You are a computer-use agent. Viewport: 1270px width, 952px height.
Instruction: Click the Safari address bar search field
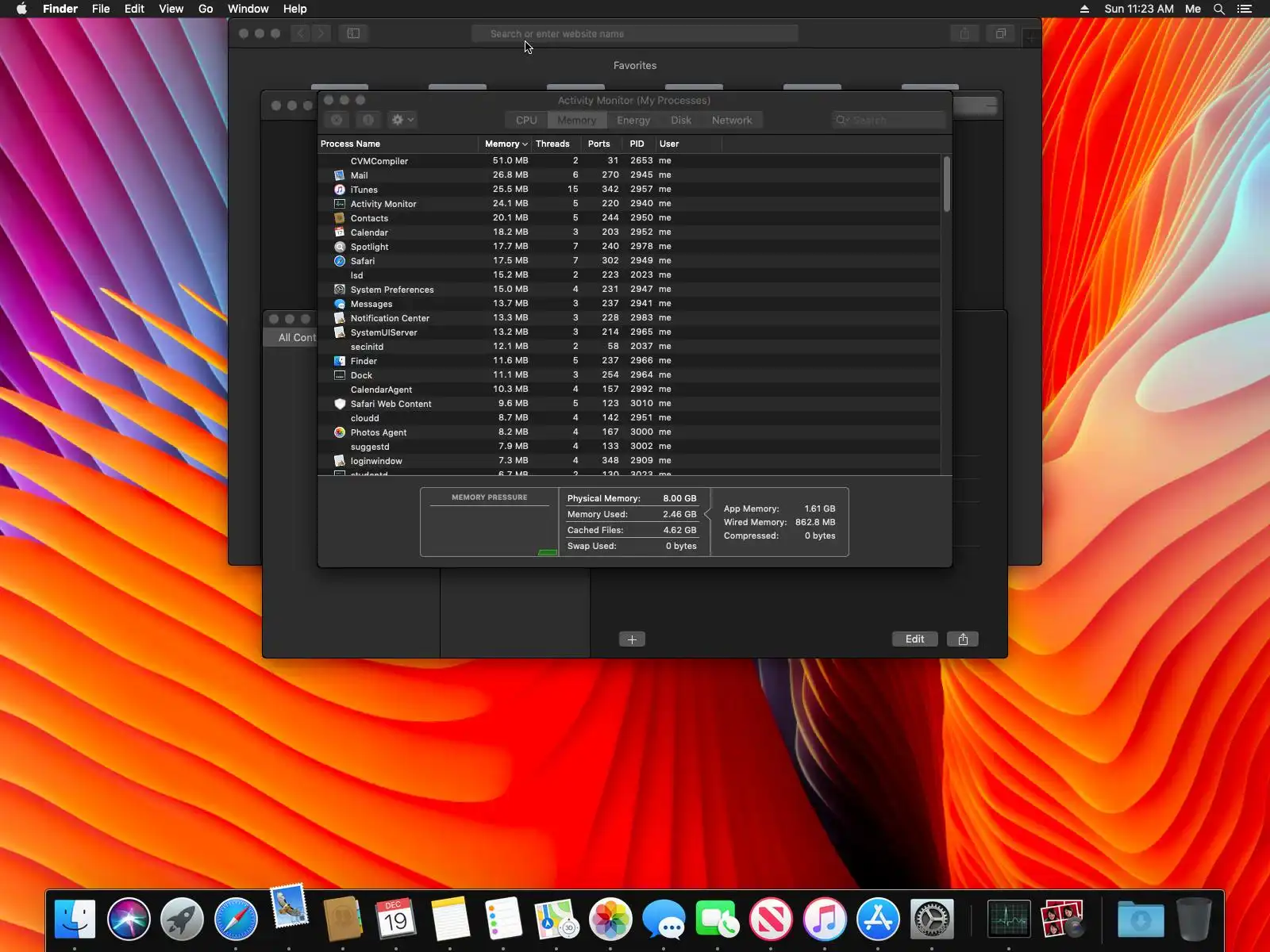(635, 33)
